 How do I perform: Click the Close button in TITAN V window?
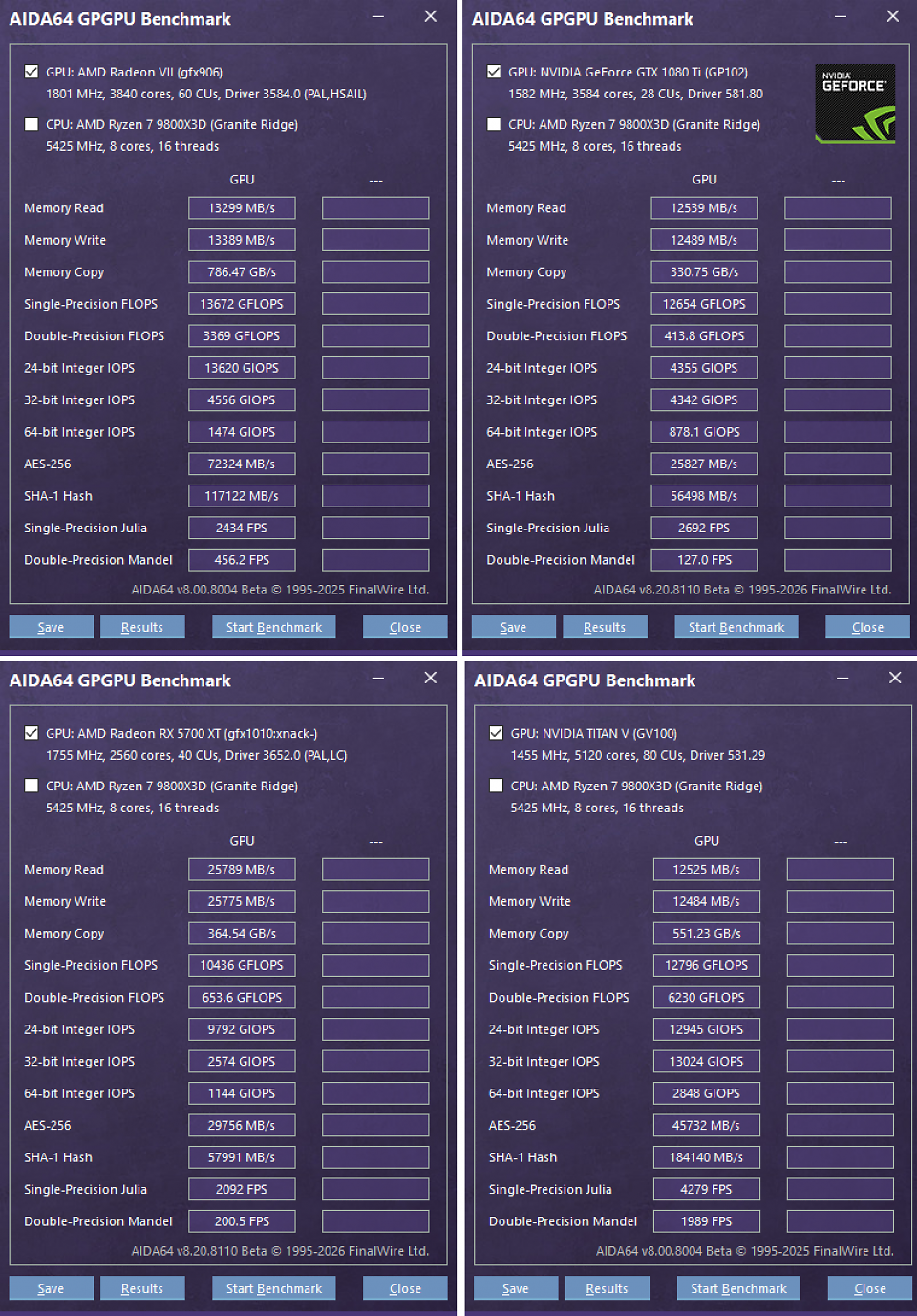point(869,1288)
